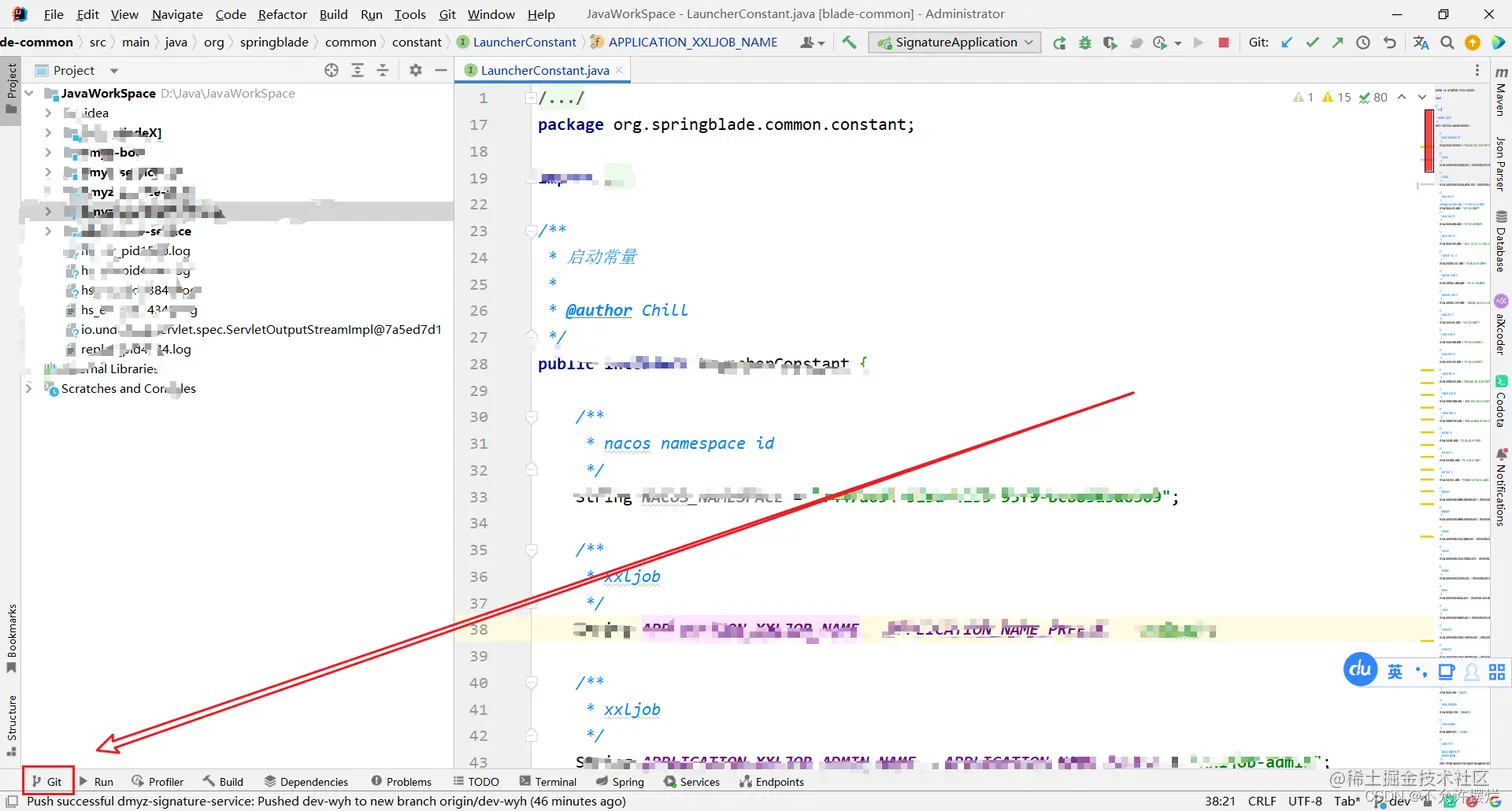Open Project panel settings gear

tap(416, 70)
